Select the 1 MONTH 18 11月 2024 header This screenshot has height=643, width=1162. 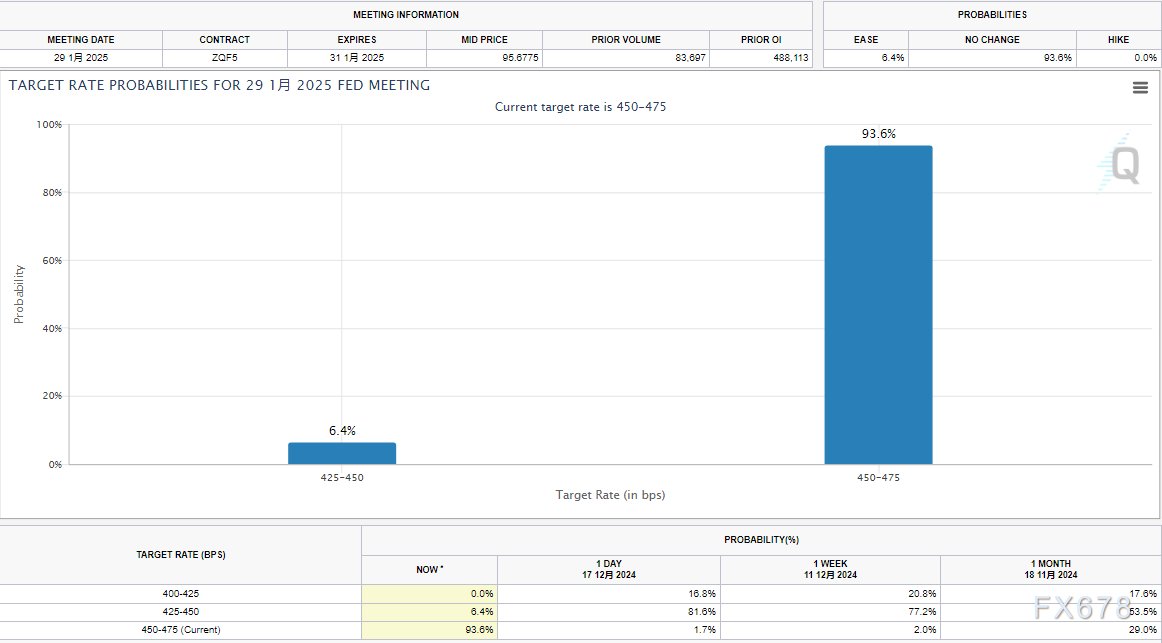click(x=1050, y=569)
